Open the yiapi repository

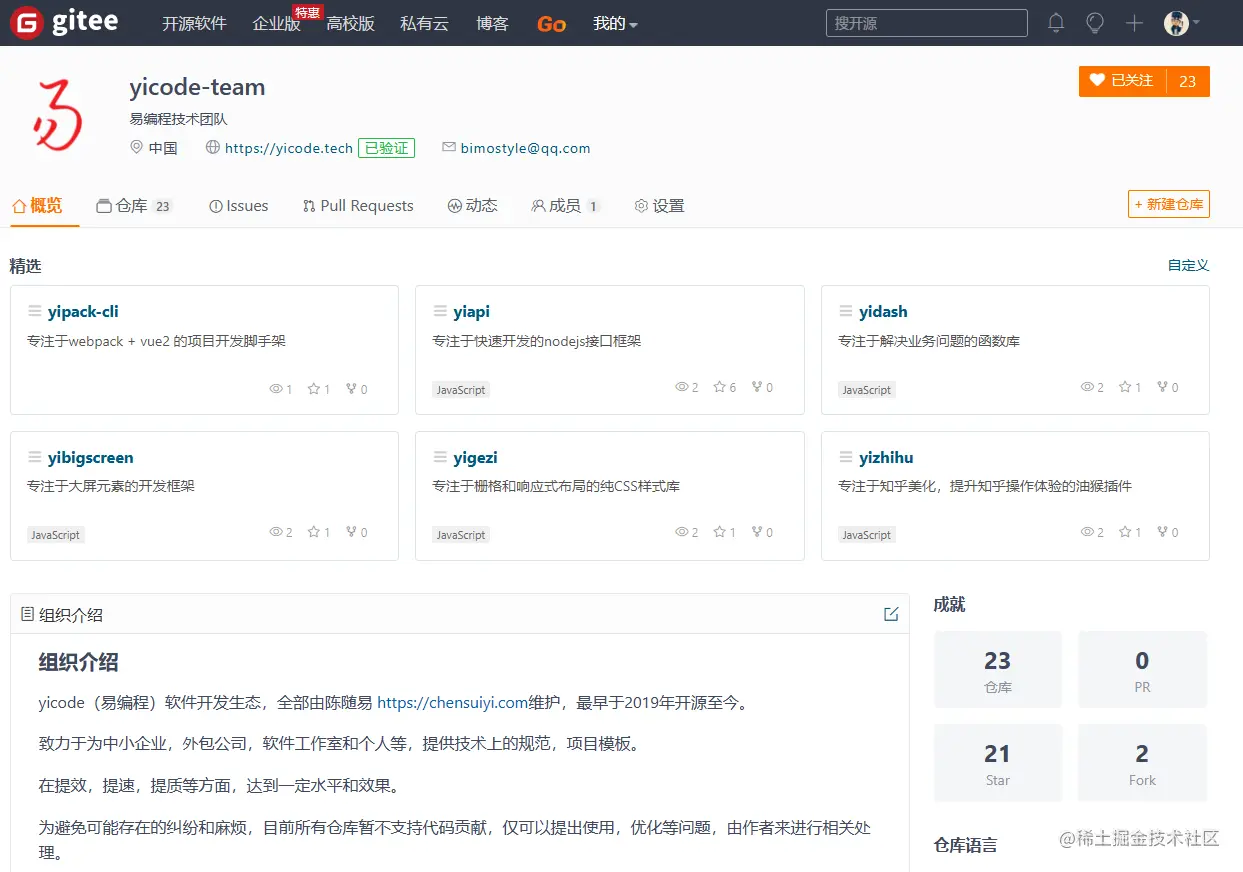tap(471, 311)
